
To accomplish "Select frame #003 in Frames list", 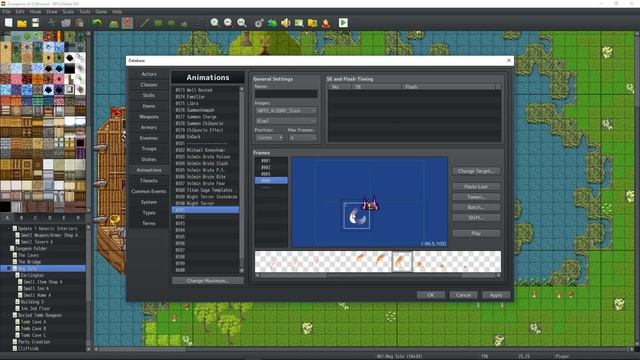I will click(x=271, y=173).
